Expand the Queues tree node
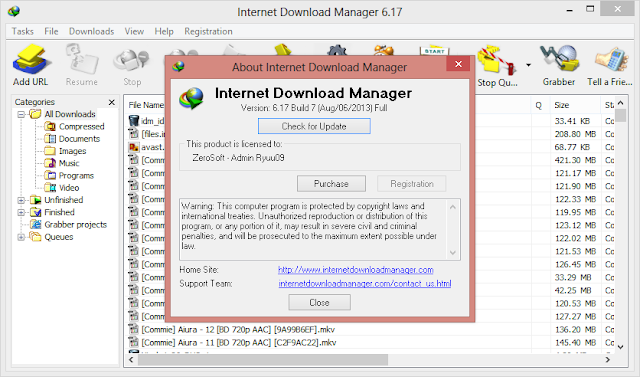640x377 pixels. pos(21,237)
